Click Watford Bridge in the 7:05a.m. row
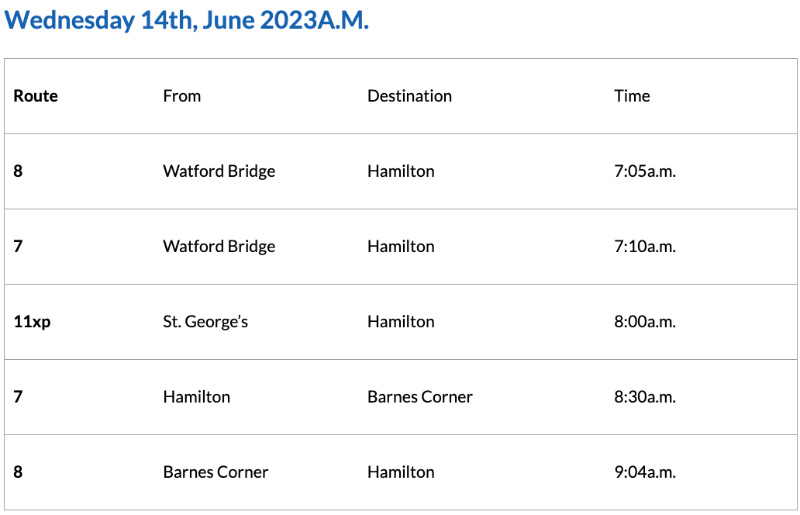800x515 pixels. (x=219, y=171)
